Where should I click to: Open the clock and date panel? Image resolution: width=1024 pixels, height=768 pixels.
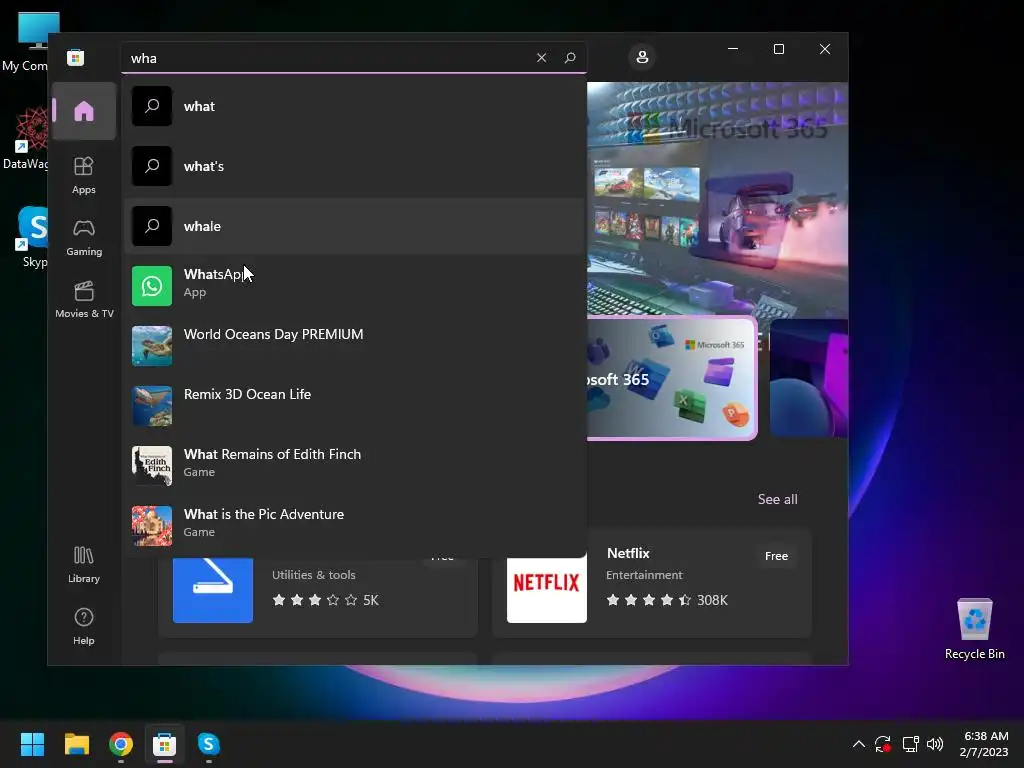coord(984,744)
